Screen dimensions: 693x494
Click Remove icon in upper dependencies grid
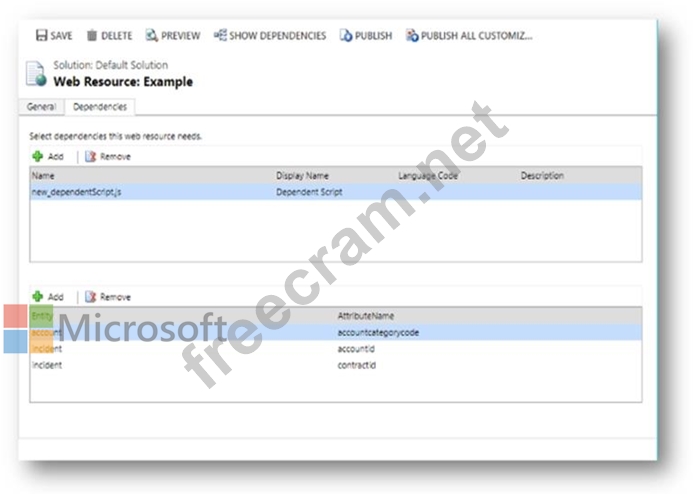(90, 156)
